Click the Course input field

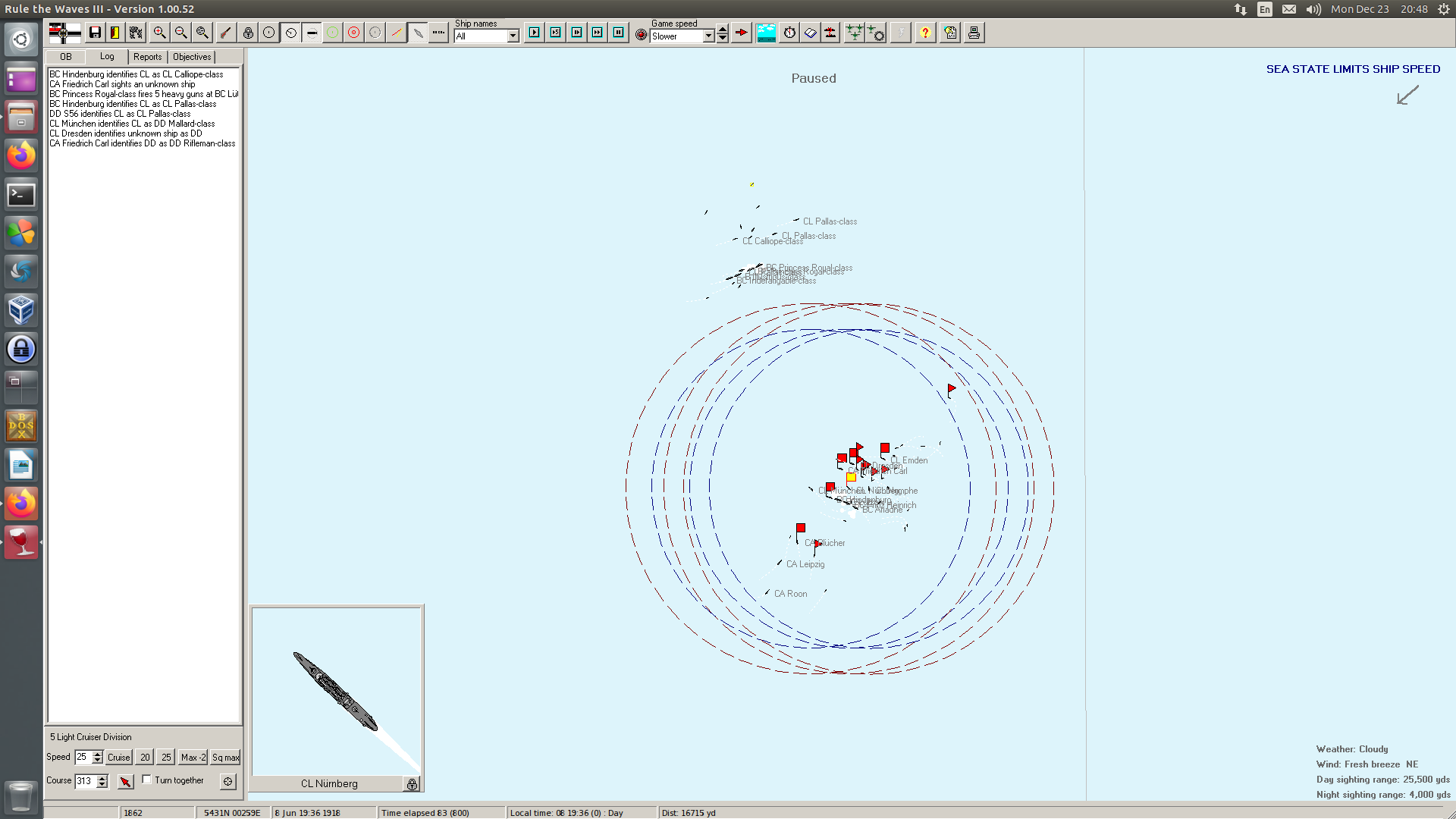pyautogui.click(x=85, y=781)
